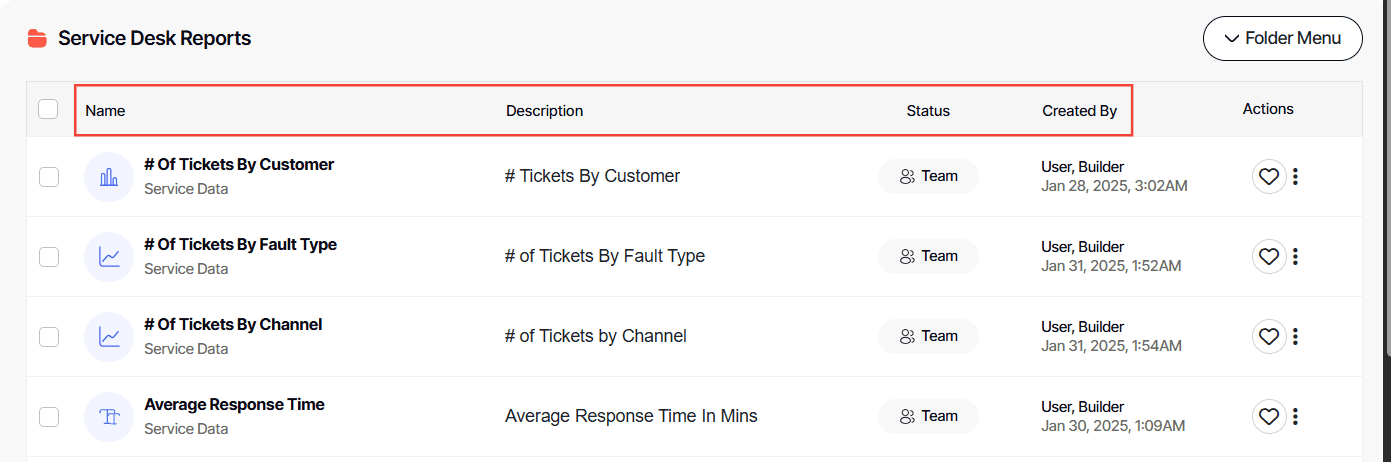This screenshot has height=462, width=1391.
Task: Click the Average Response Time report icon
Action: click(x=109, y=417)
